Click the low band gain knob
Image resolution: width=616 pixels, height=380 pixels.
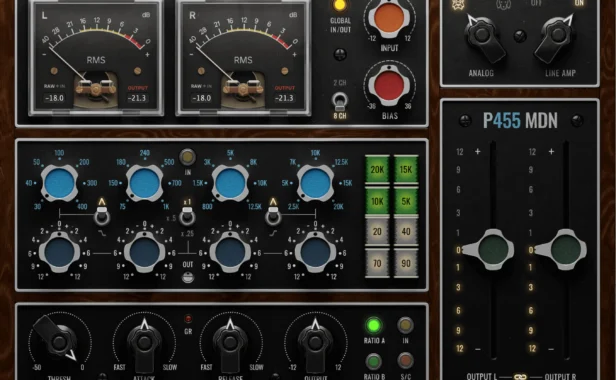(59, 253)
